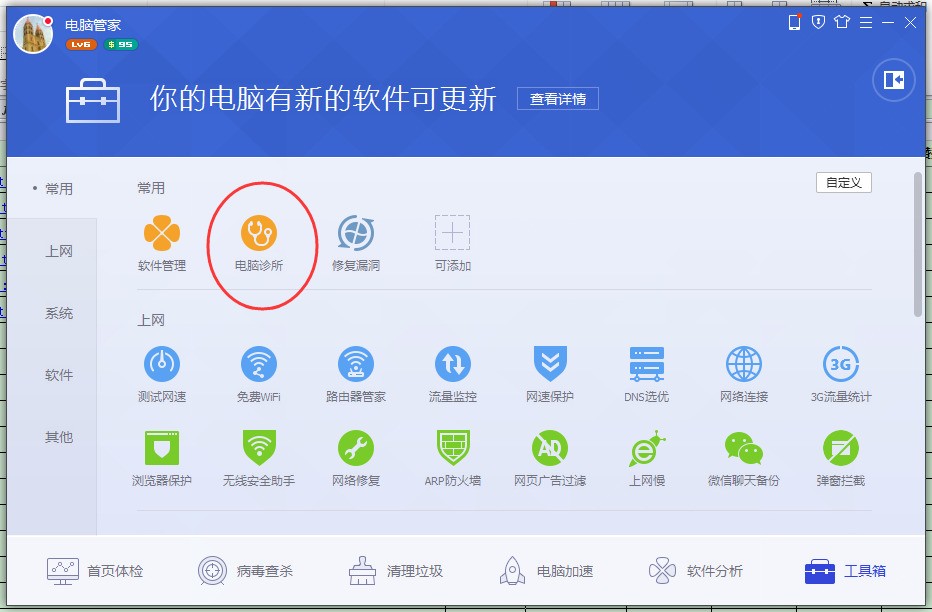
Task: Select 常用 category in left sidebar
Action: click(59, 189)
